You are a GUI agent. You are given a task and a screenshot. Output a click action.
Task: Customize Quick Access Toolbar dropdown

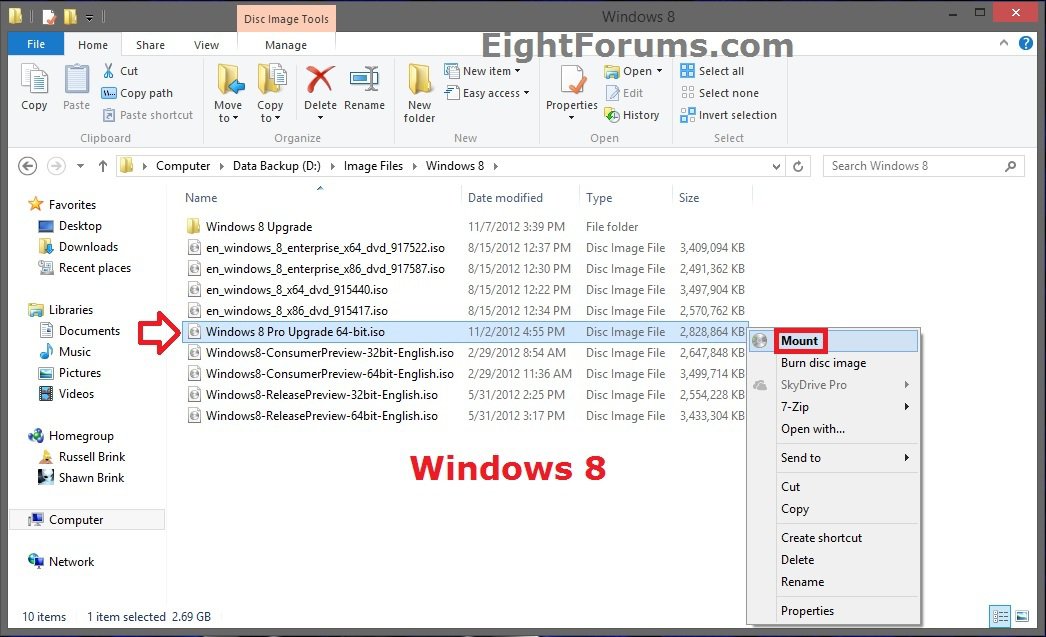point(89,17)
